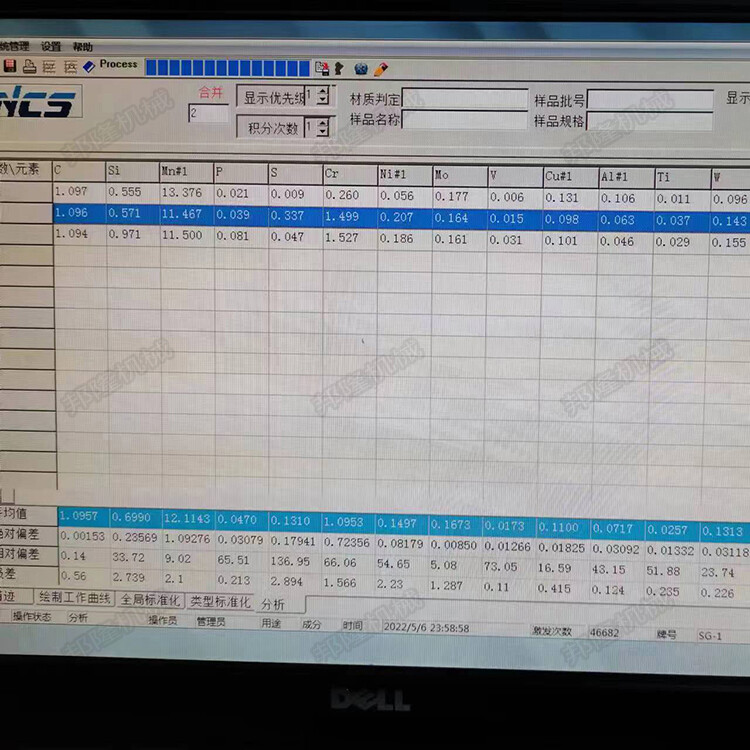Click the C column header
This screenshot has width=750, height=750.
pyautogui.click(x=79, y=170)
